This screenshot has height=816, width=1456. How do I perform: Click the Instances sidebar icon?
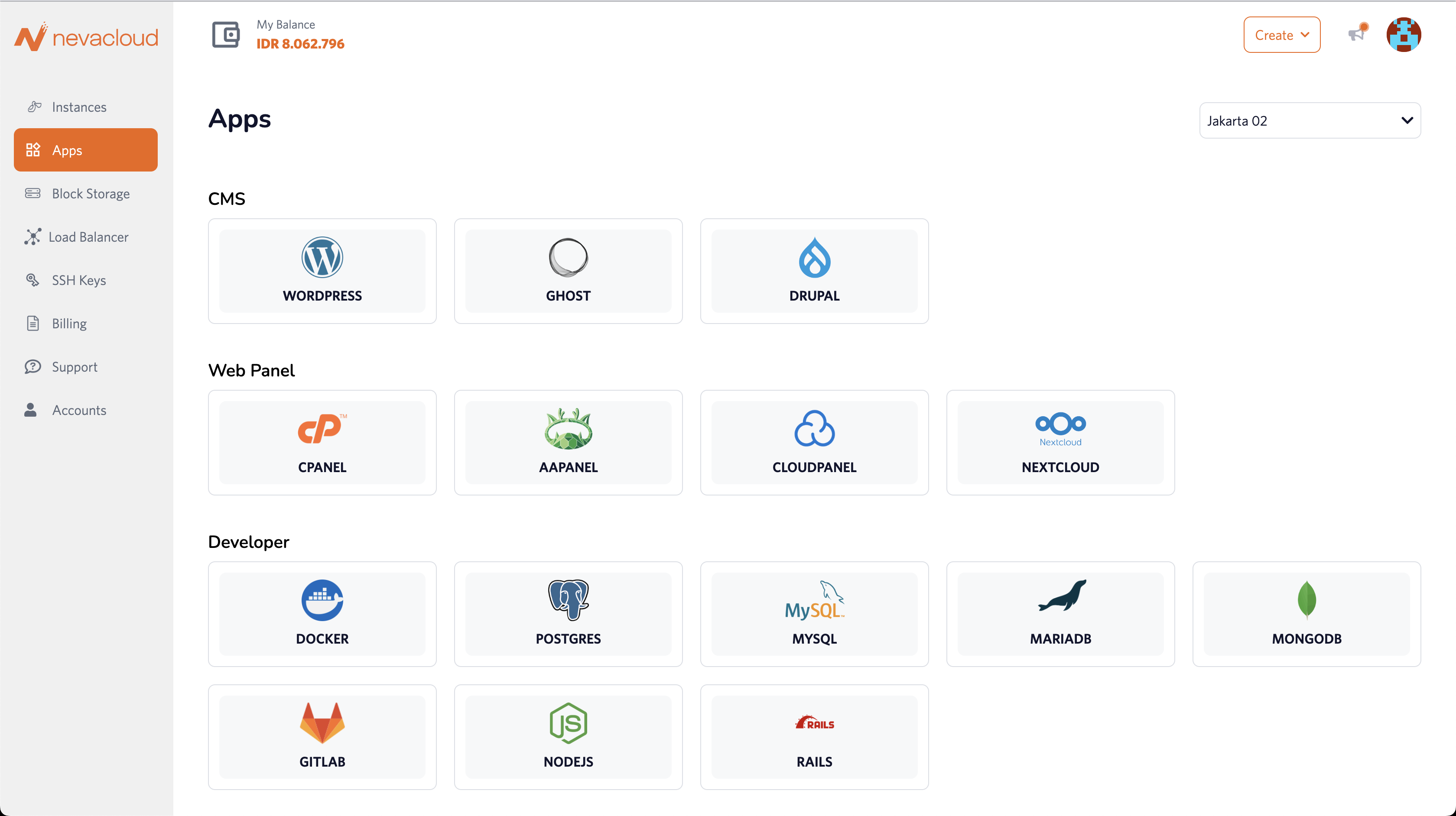(x=35, y=106)
